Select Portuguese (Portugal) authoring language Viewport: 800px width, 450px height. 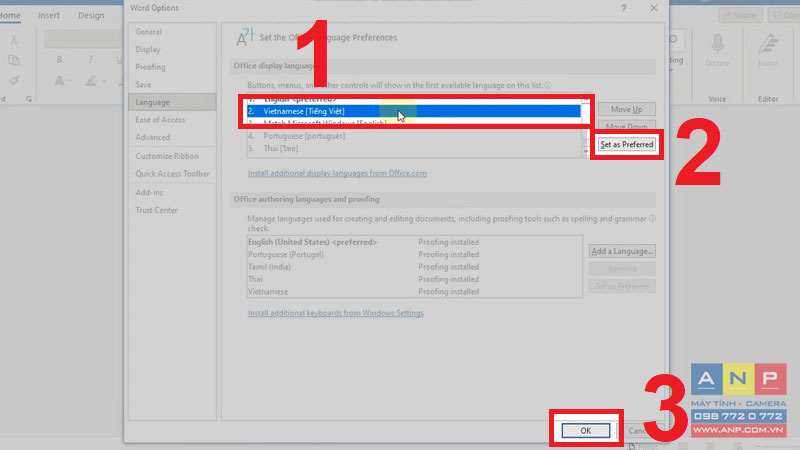pos(414,255)
